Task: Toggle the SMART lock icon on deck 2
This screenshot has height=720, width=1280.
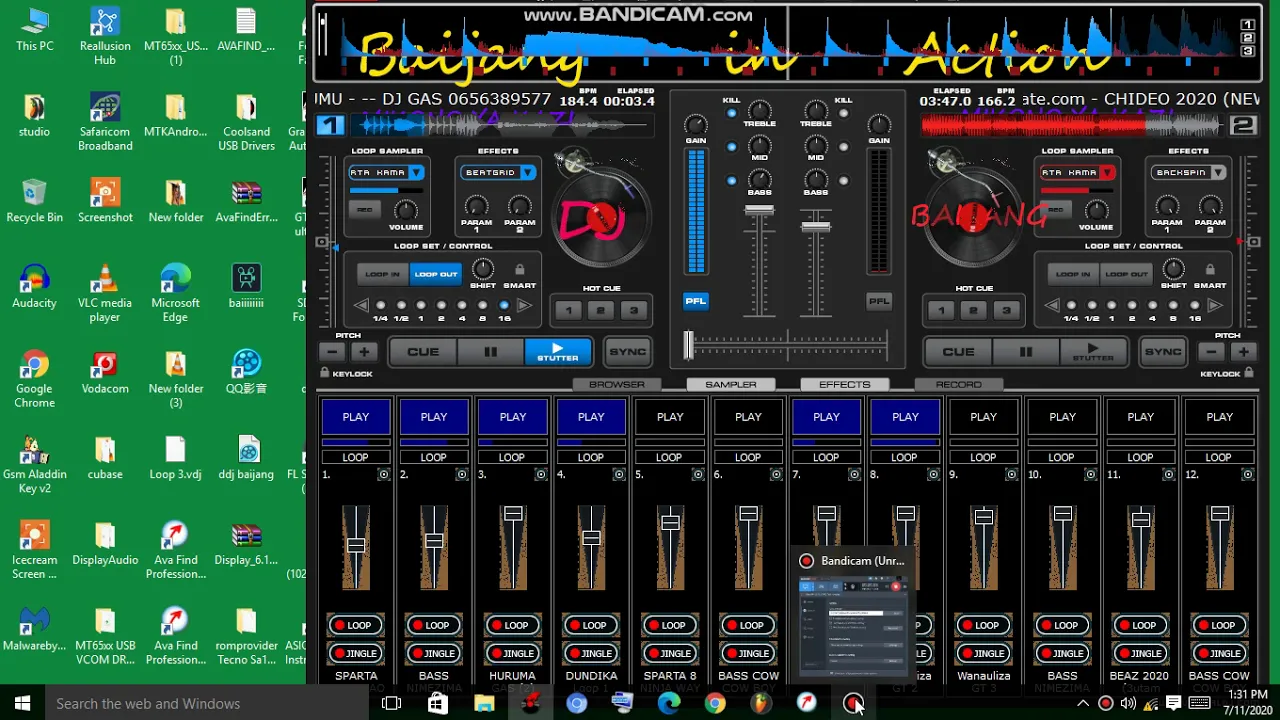Action: click(1210, 270)
